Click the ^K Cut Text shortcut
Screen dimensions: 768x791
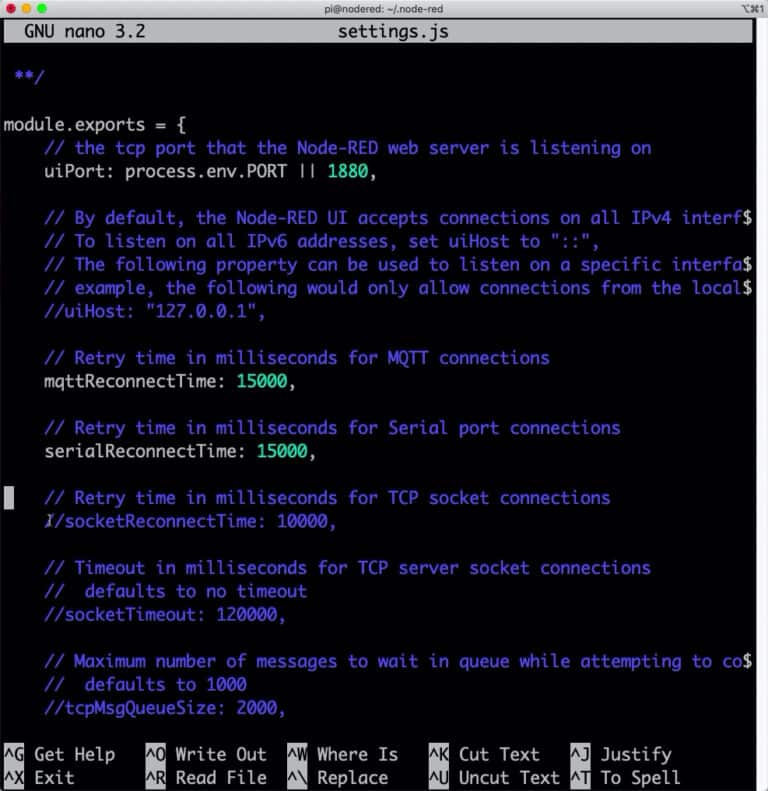(484, 755)
